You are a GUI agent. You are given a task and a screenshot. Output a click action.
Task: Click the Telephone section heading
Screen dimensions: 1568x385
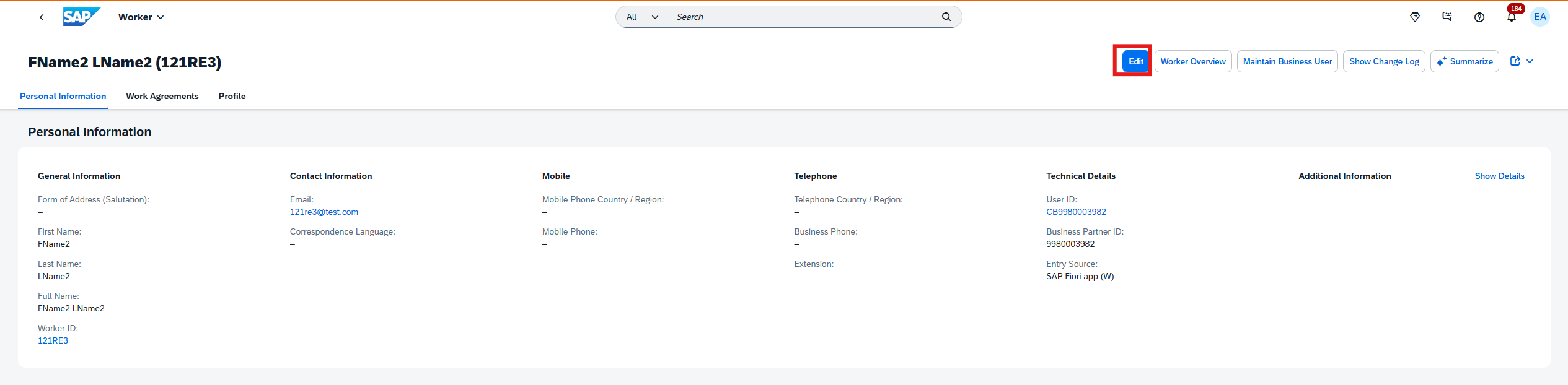click(816, 176)
